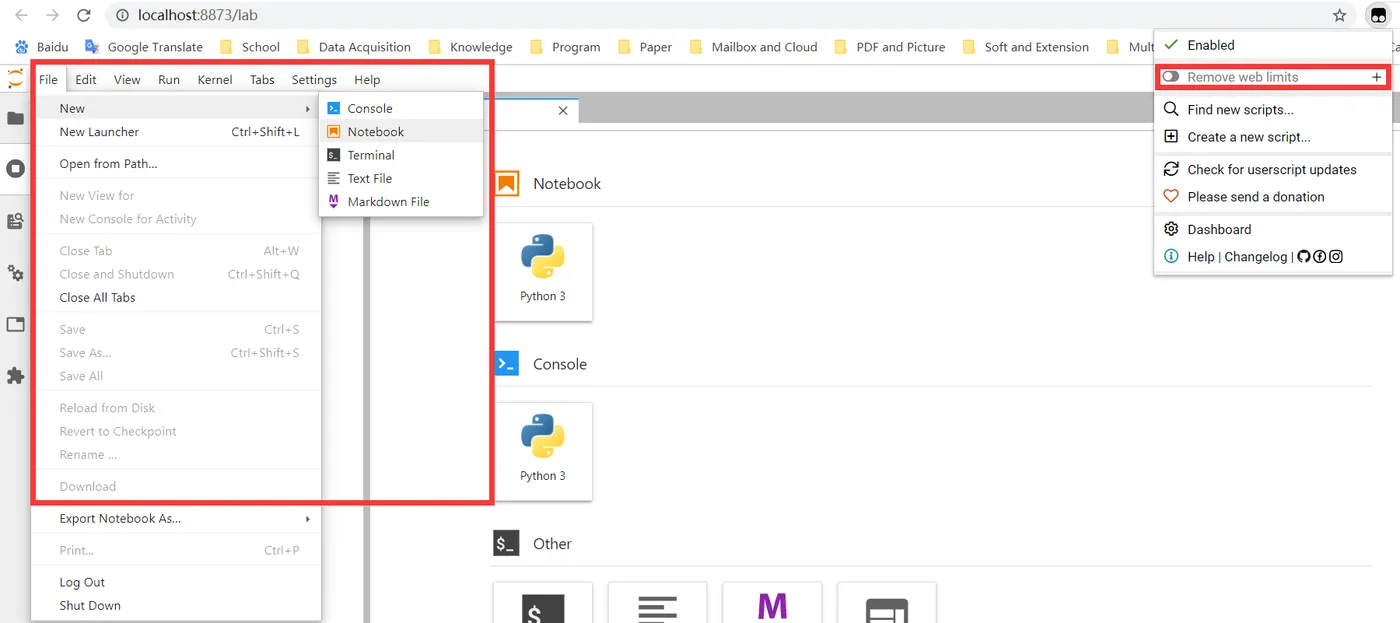Open the Settings menu
The image size is (1400, 623).
point(314,80)
